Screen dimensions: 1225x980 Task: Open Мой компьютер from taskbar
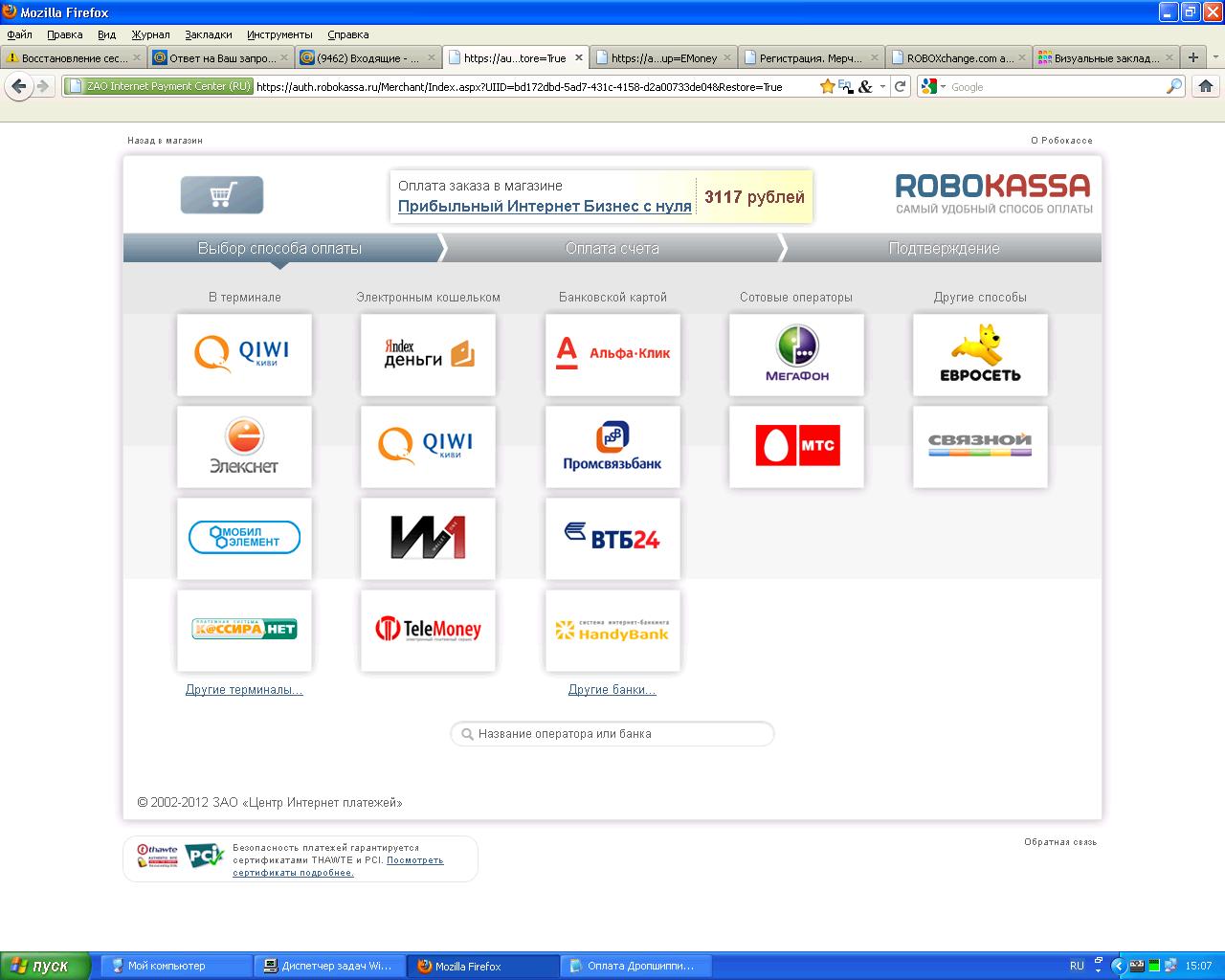[176, 966]
